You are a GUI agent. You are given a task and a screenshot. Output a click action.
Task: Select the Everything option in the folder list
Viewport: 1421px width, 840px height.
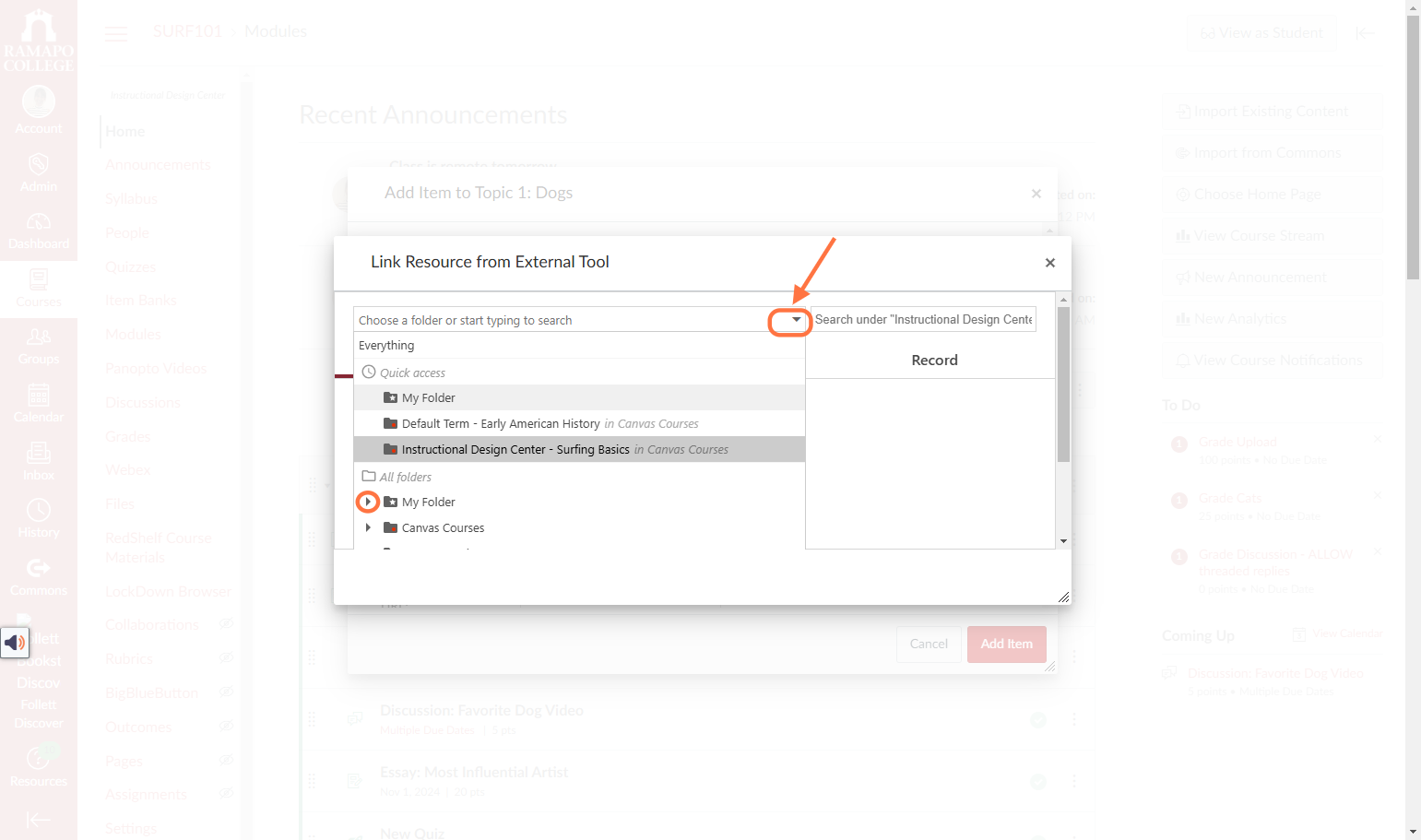coord(579,346)
